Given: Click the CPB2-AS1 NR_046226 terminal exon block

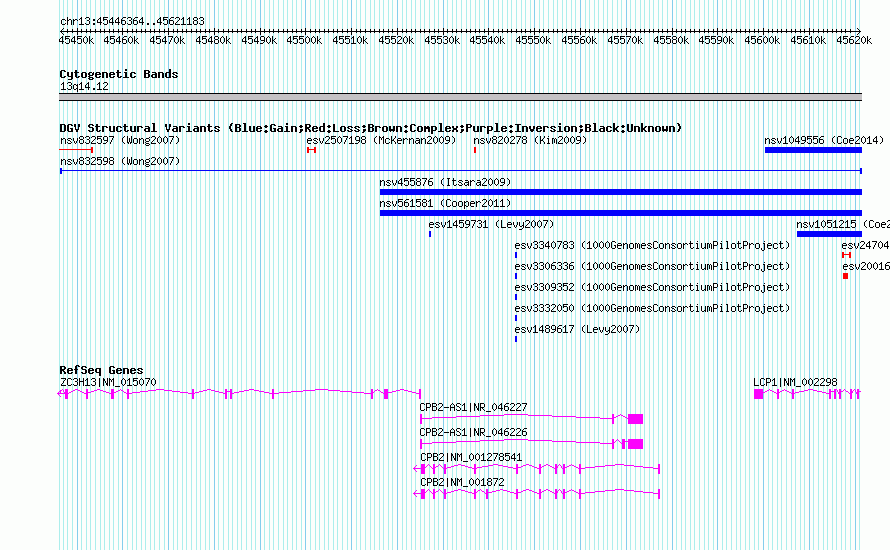Looking at the screenshot, I should pyautogui.click(x=636, y=444).
